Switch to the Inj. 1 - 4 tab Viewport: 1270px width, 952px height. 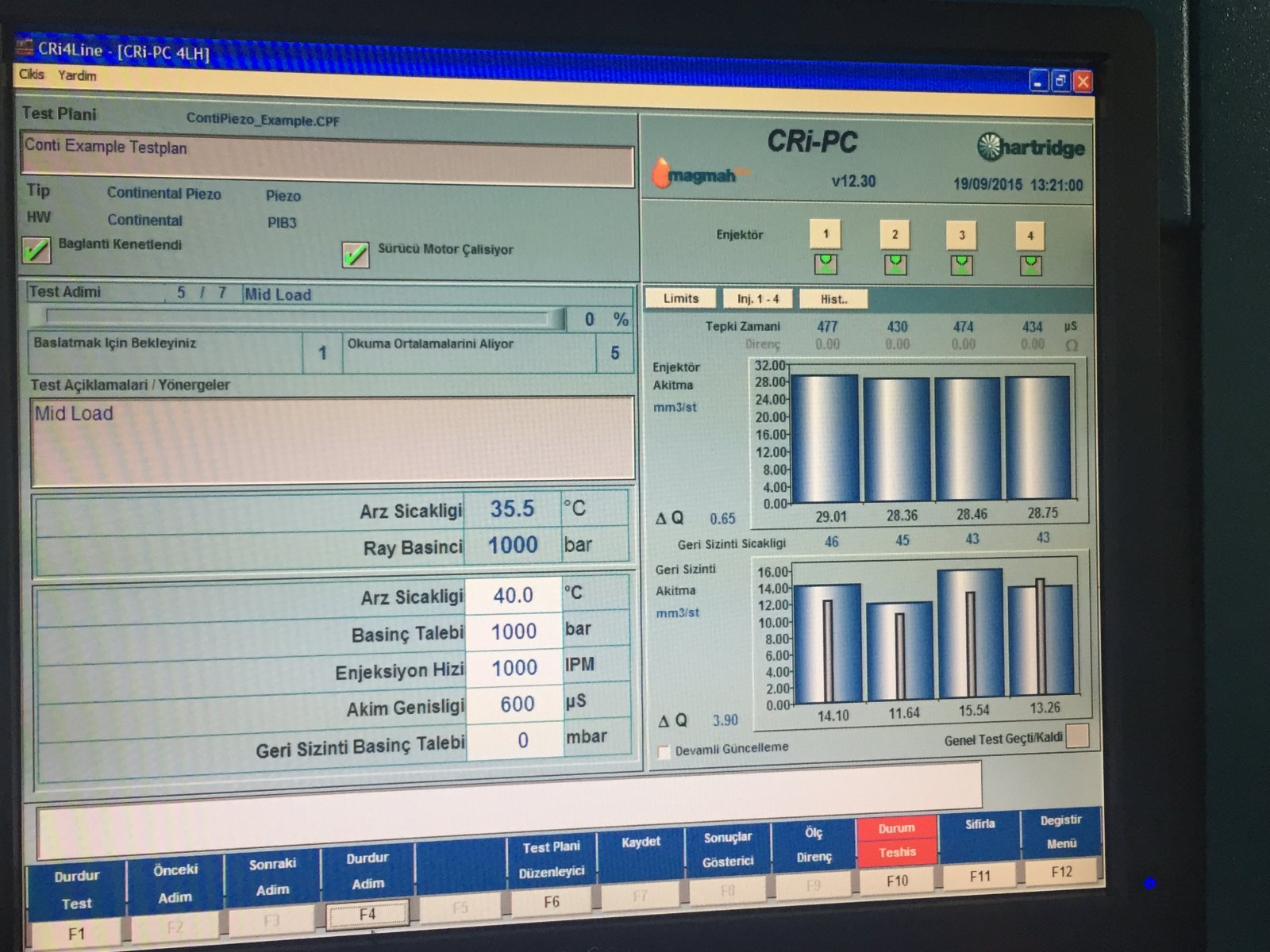click(758, 299)
